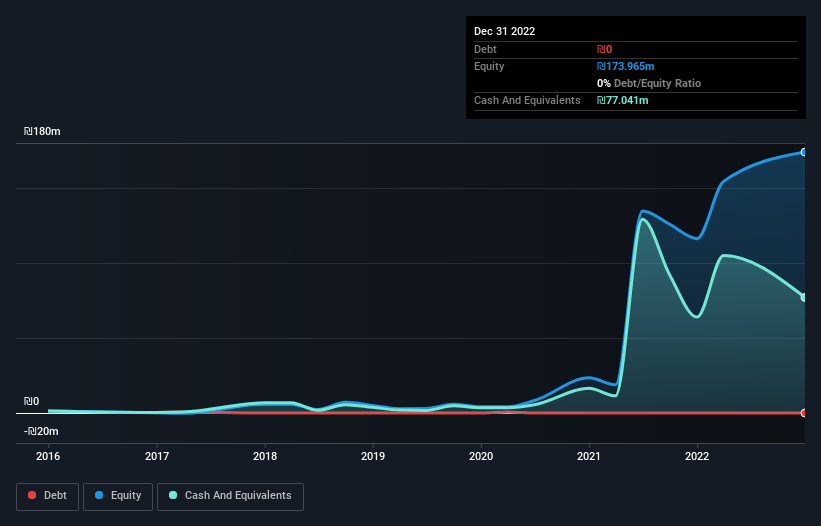The image size is (821, 526).
Task: Click the Debt row label in tooltip
Action: coord(485,49)
